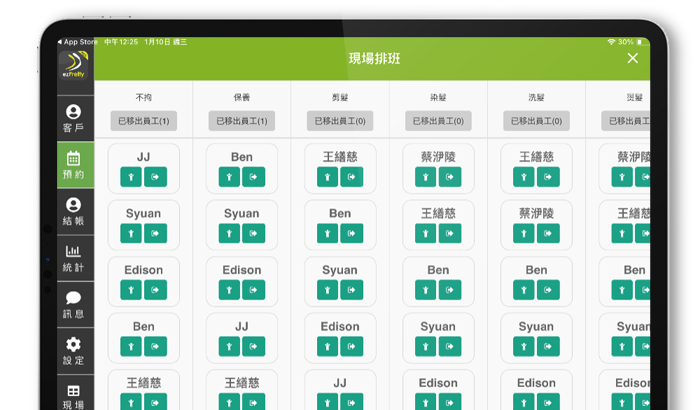Move JJ to top in 保養 column

click(229, 346)
